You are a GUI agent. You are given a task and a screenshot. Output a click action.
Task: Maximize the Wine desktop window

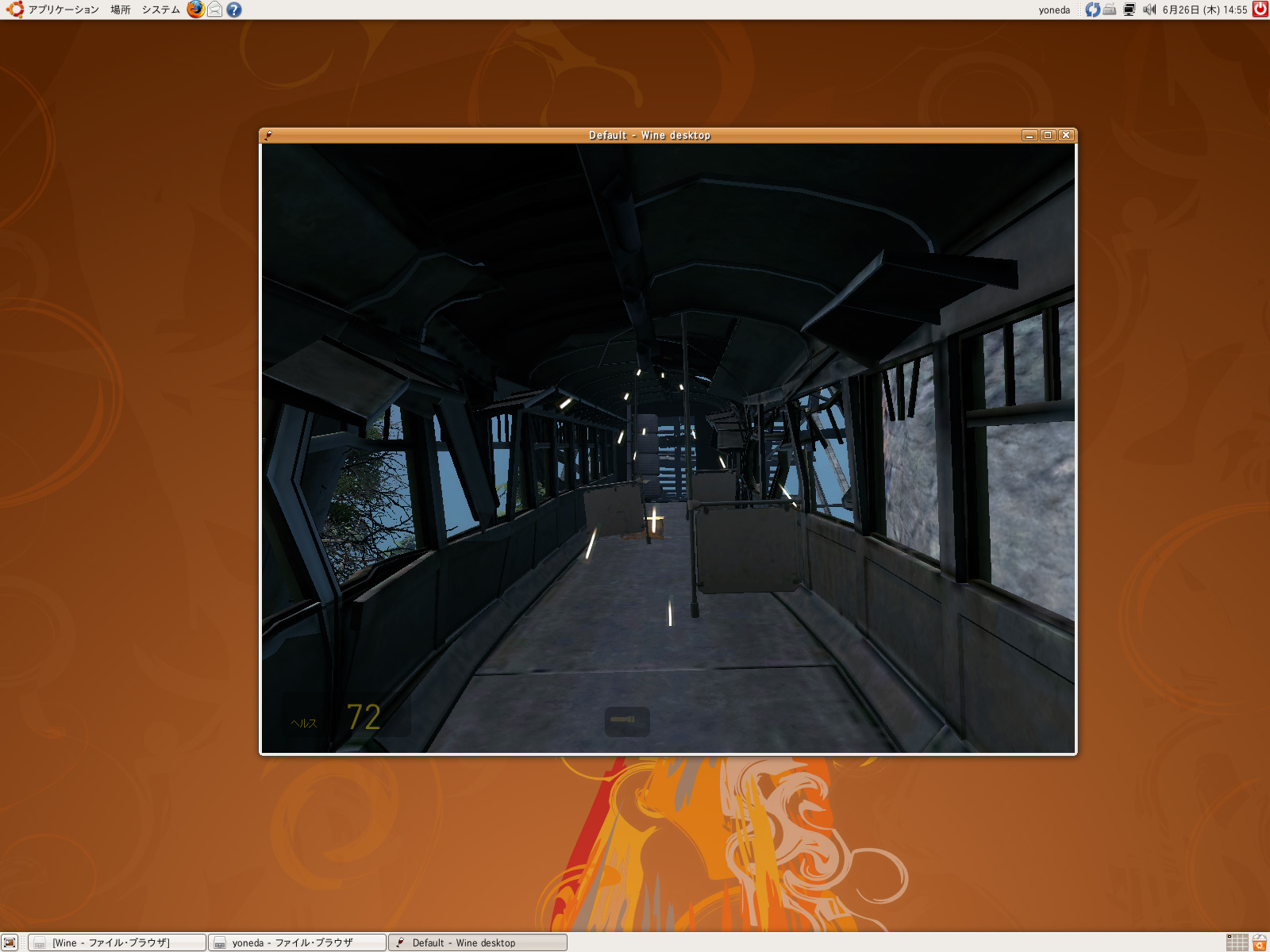pos(1048,135)
